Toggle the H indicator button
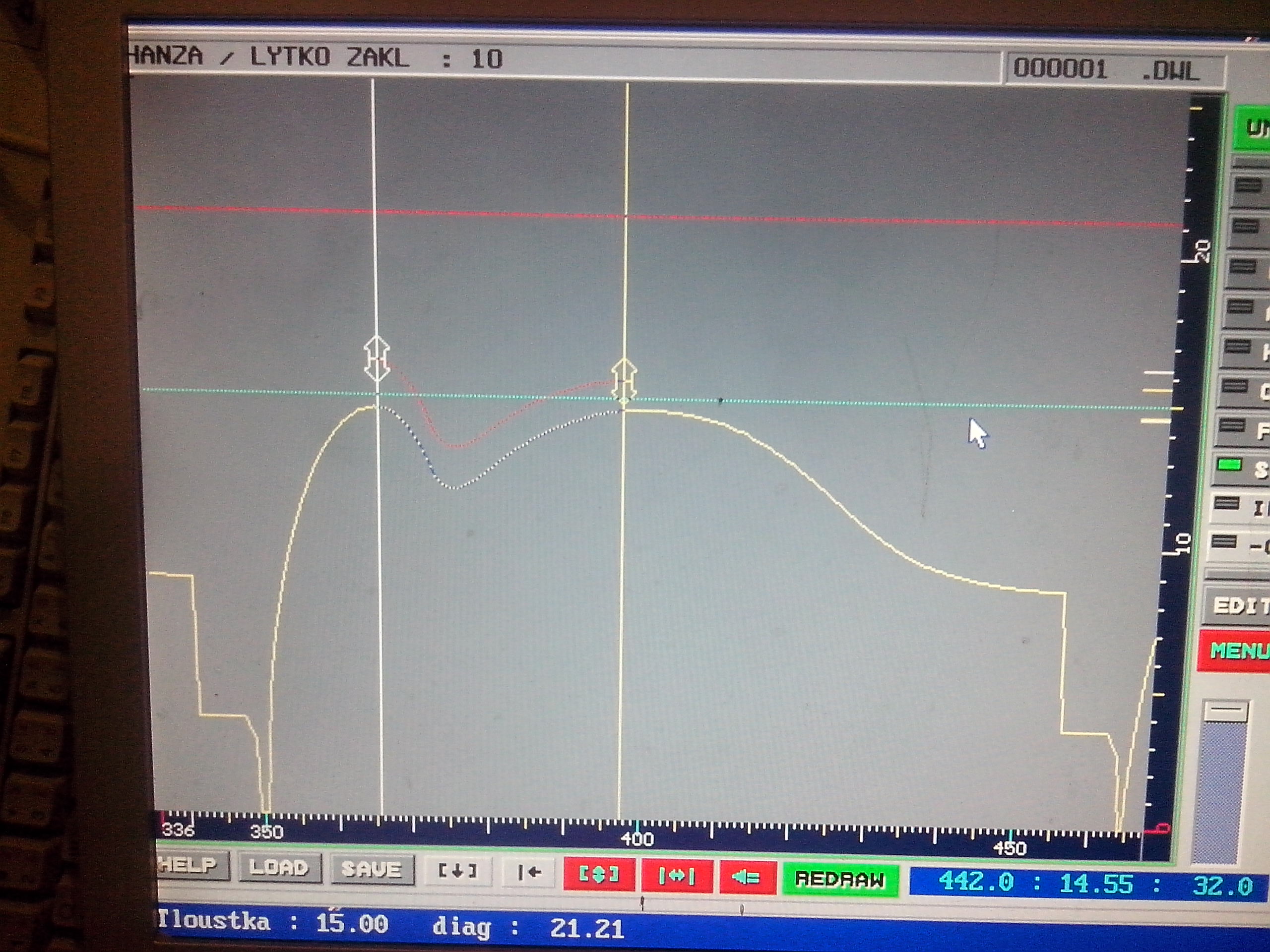Screen dimensions: 1270x952 click(1246, 350)
